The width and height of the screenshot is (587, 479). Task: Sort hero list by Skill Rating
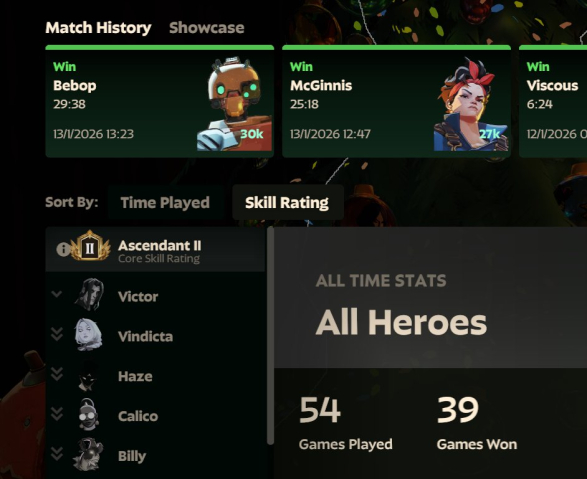tap(287, 202)
